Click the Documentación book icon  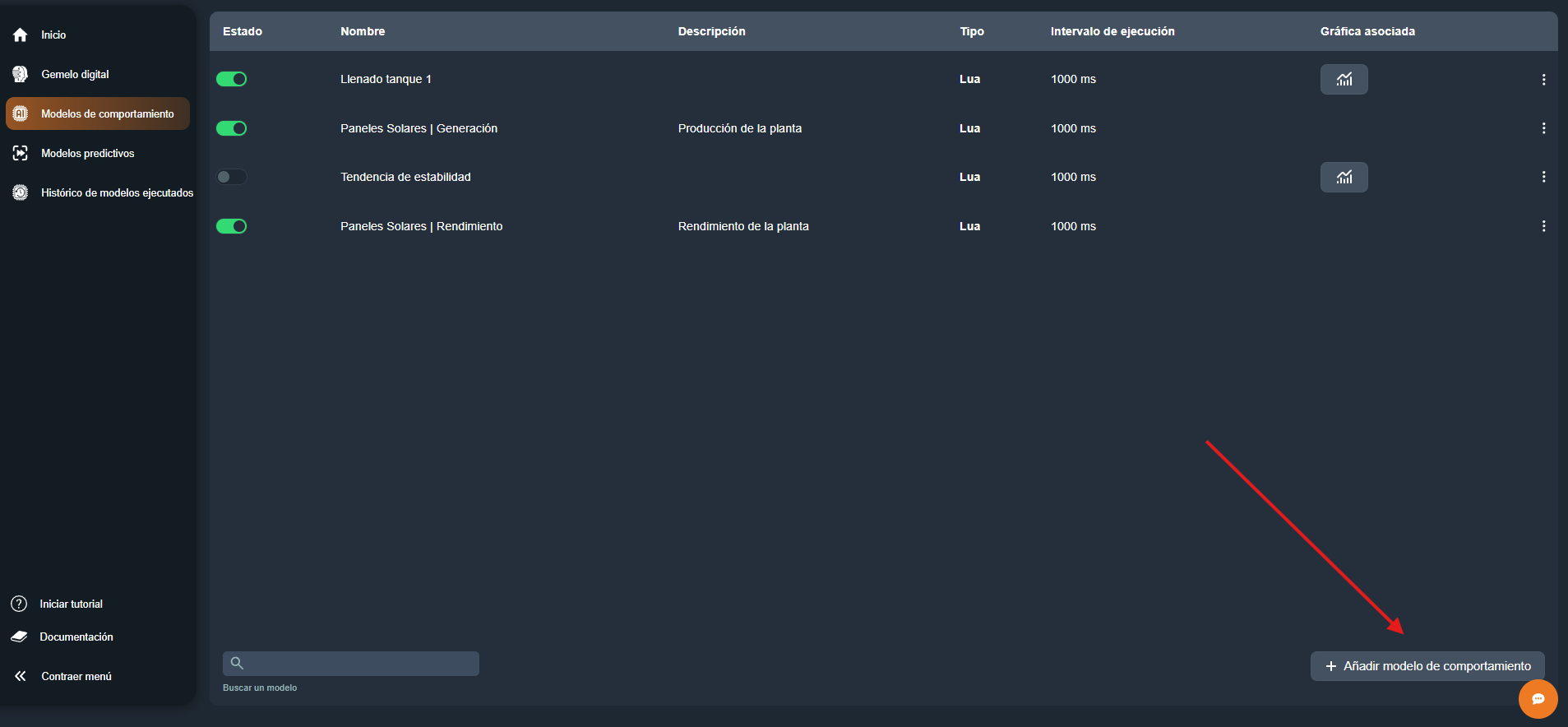point(20,637)
